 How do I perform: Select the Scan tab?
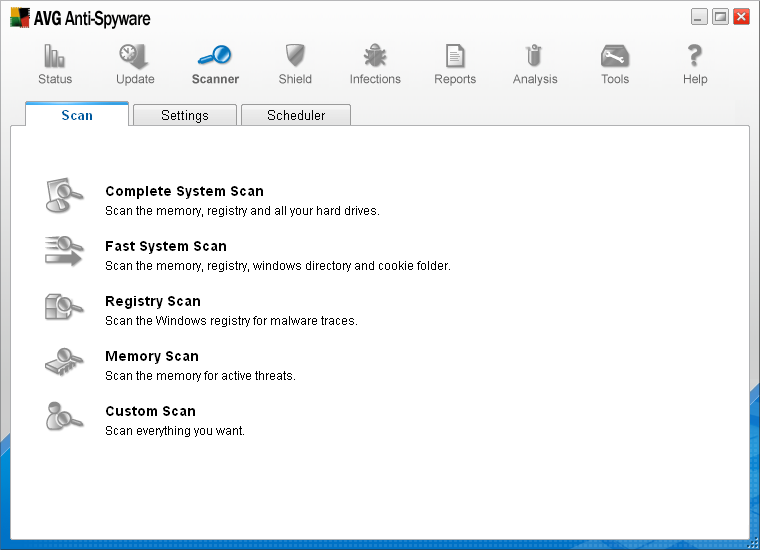[77, 115]
